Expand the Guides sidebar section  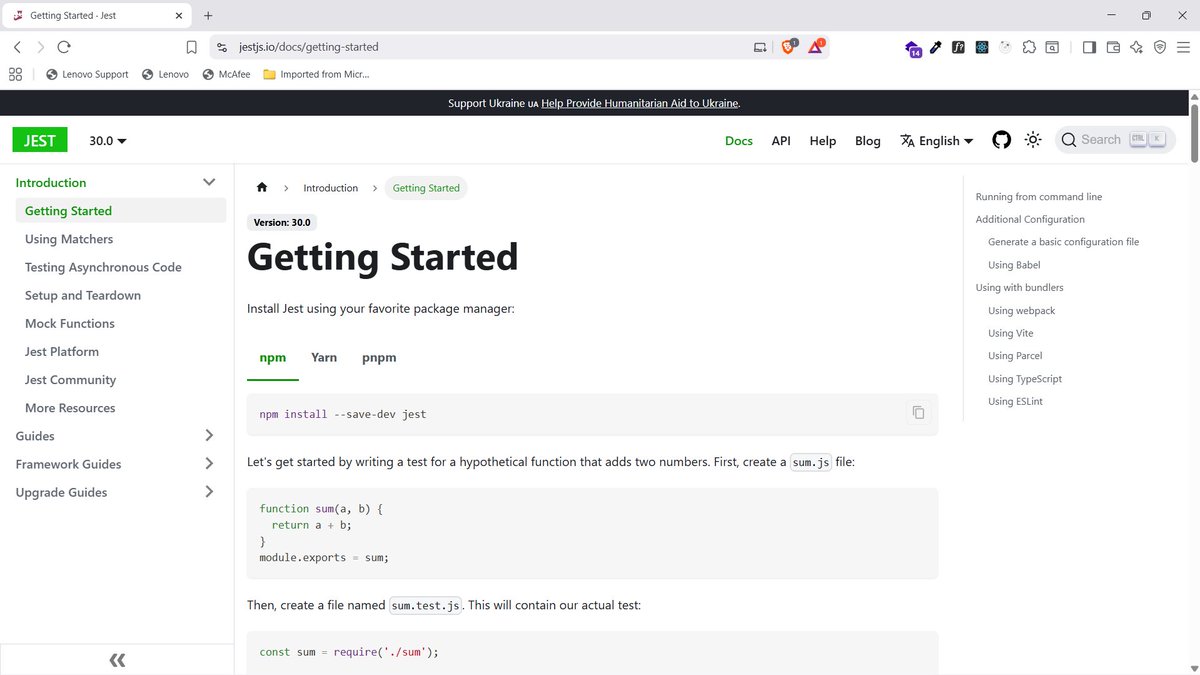pyautogui.click(x=209, y=436)
